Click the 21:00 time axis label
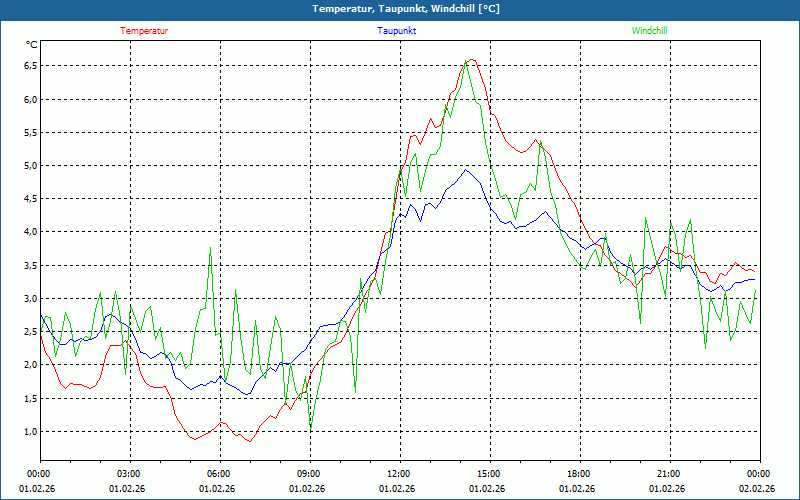This screenshot has height=500, width=800. pyautogui.click(x=669, y=474)
